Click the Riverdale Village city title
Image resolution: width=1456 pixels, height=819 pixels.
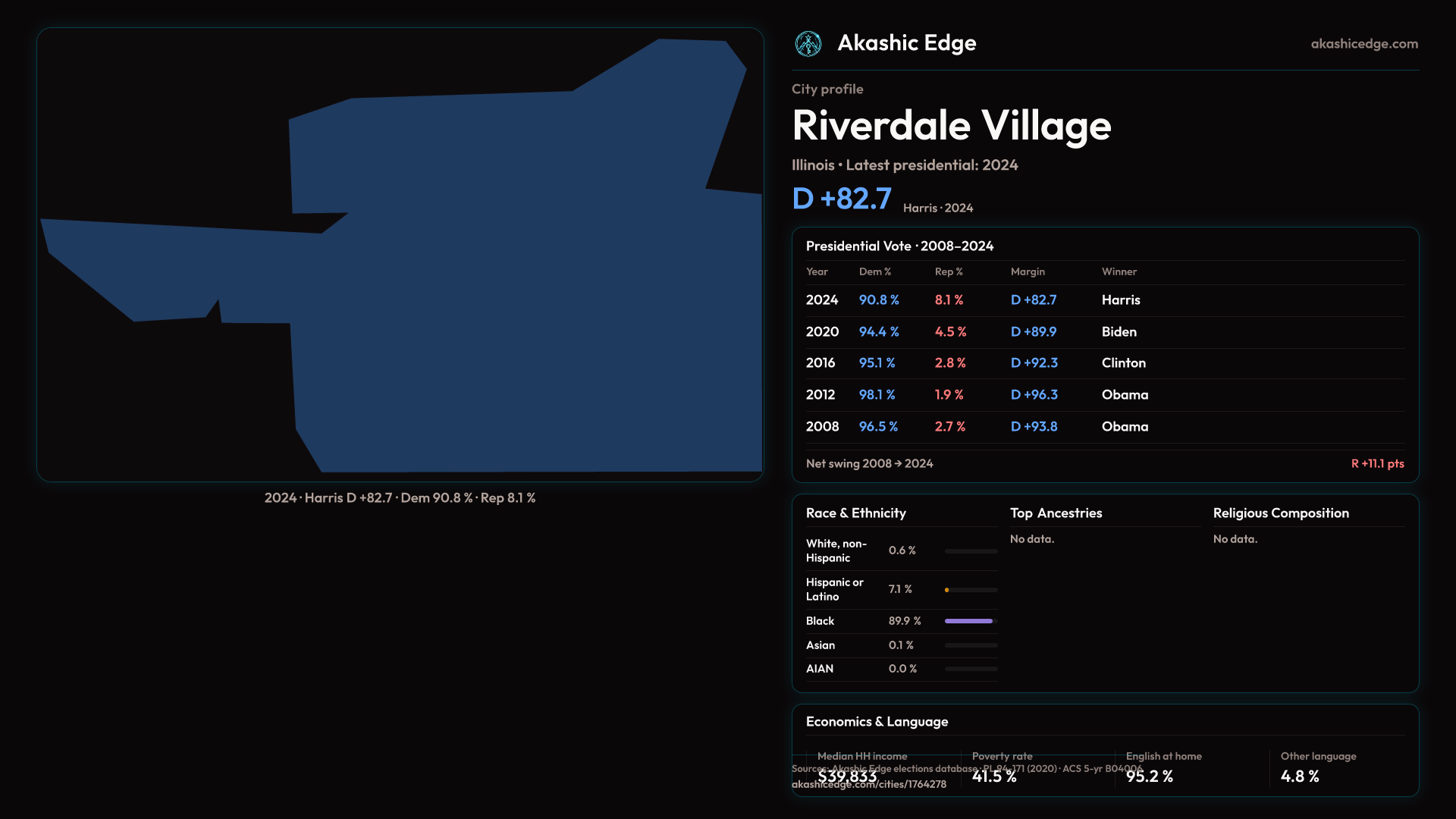951,126
